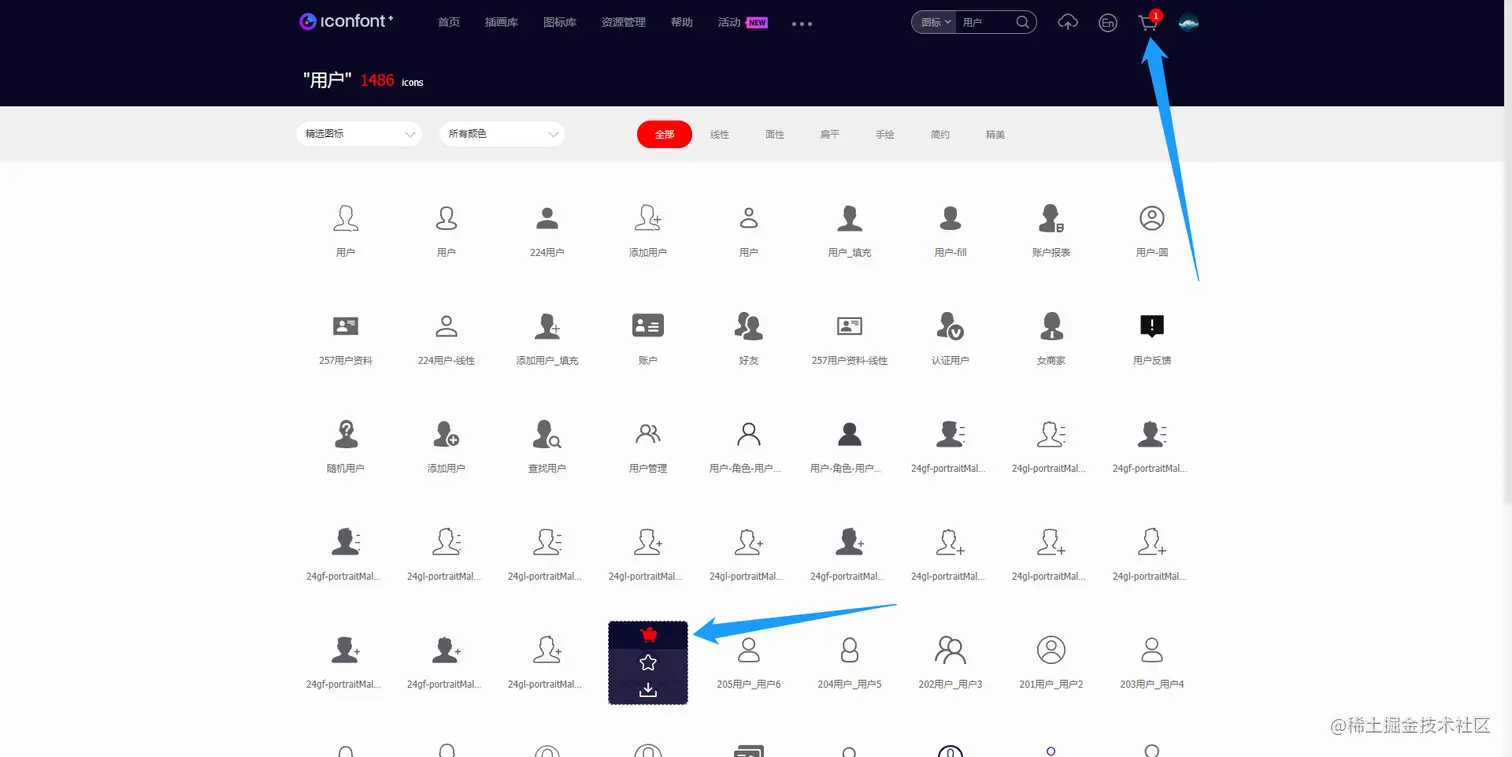Screen dimensions: 1512x757
Task: Select the 好友 icon
Action: pyautogui.click(x=748, y=326)
